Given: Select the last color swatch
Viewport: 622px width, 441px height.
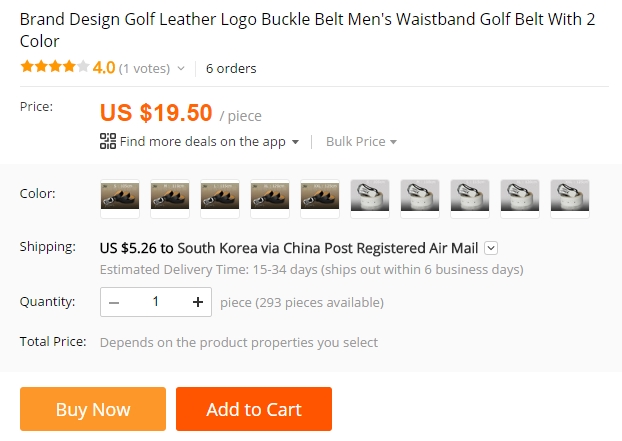Looking at the screenshot, I should (570, 196).
